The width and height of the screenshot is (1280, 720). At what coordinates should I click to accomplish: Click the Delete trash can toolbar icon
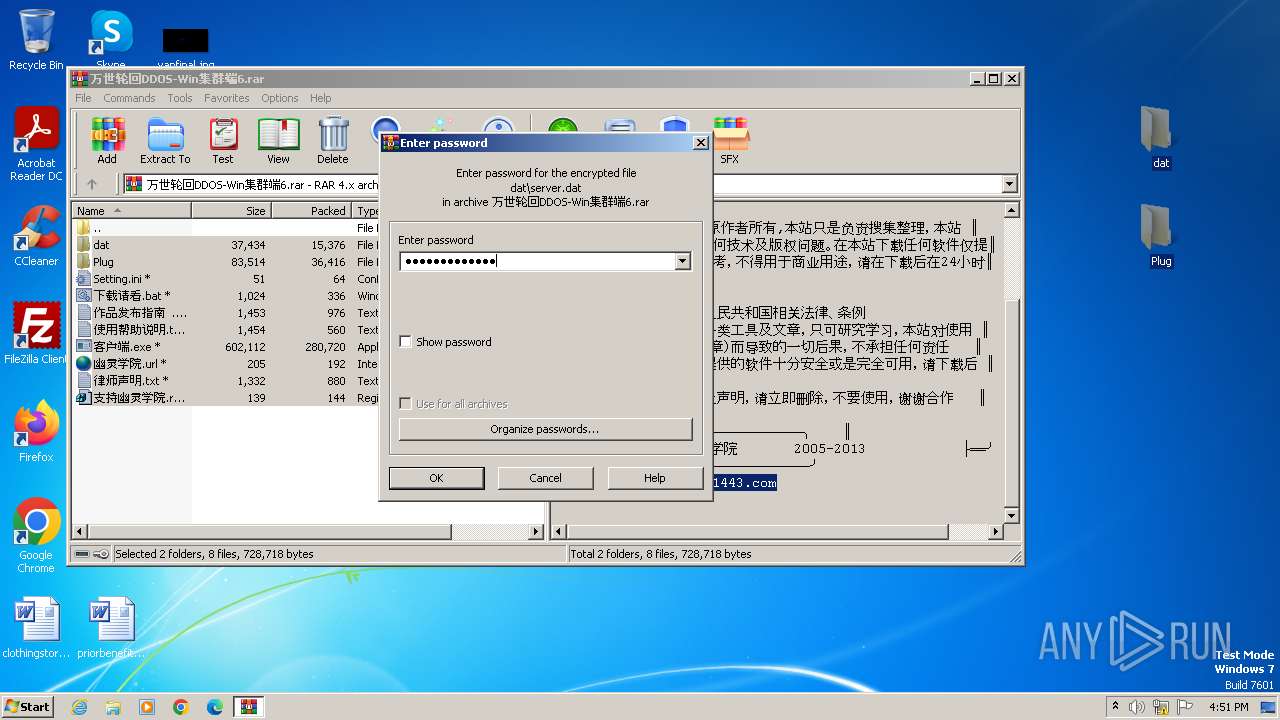[333, 141]
